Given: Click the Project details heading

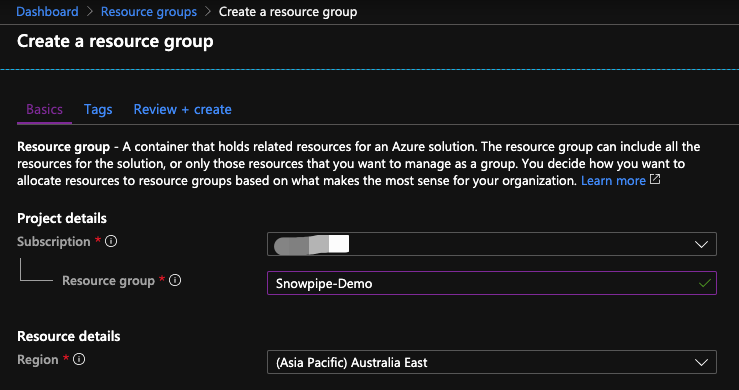Looking at the screenshot, I should (62, 218).
